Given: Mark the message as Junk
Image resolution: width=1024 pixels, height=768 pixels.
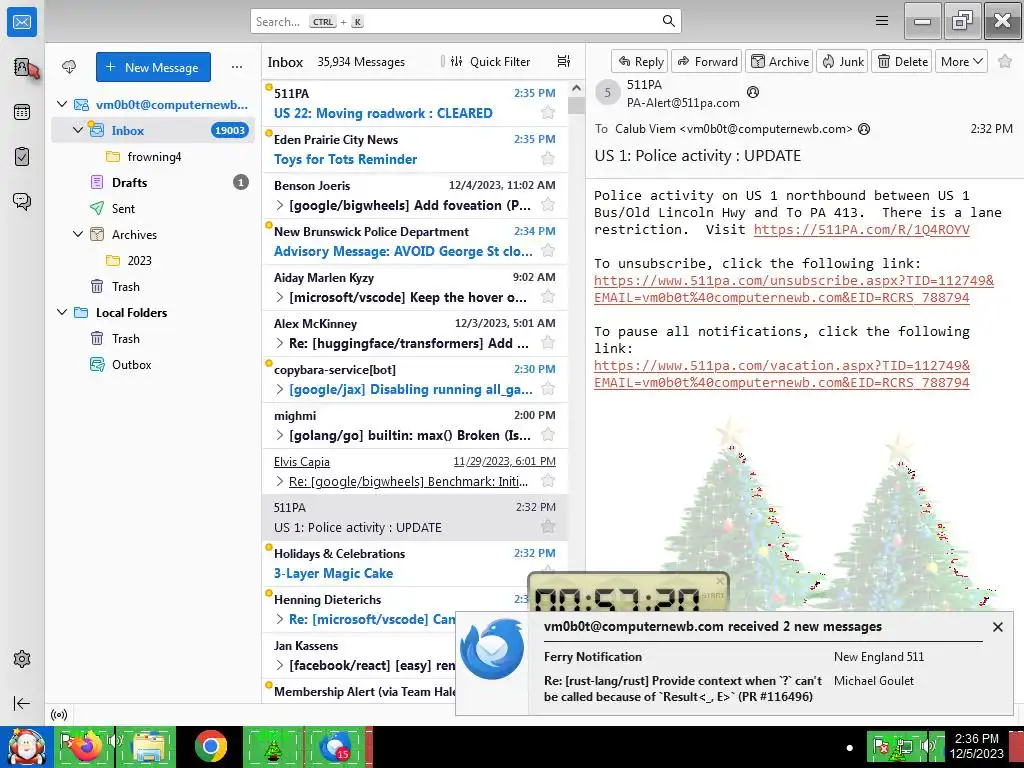Looking at the screenshot, I should tap(842, 61).
